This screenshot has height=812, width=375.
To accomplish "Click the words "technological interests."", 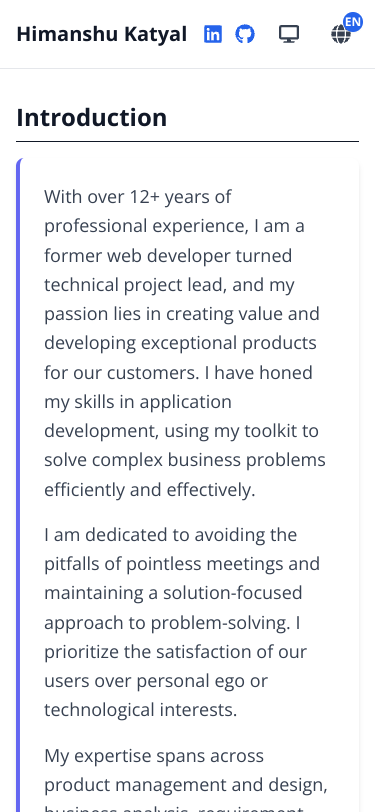I will click(x=140, y=709).
